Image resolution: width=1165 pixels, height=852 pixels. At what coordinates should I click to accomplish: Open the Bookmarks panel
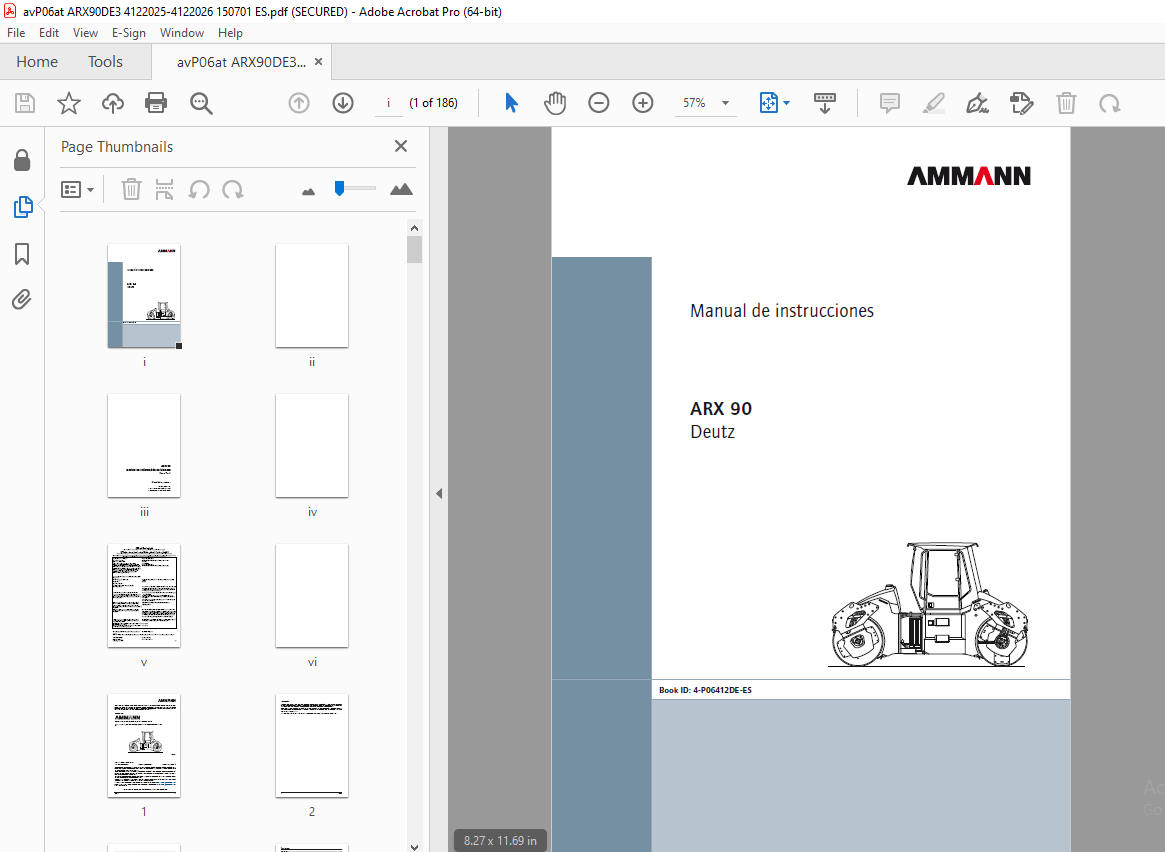pos(22,254)
